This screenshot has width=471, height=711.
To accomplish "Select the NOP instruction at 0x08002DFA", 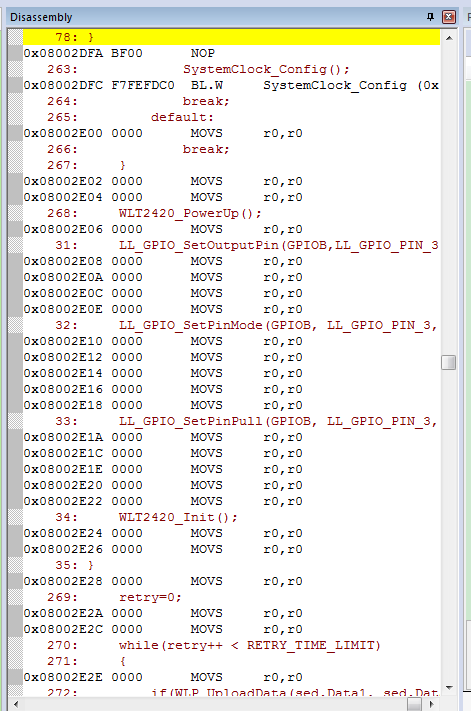I will [231, 53].
